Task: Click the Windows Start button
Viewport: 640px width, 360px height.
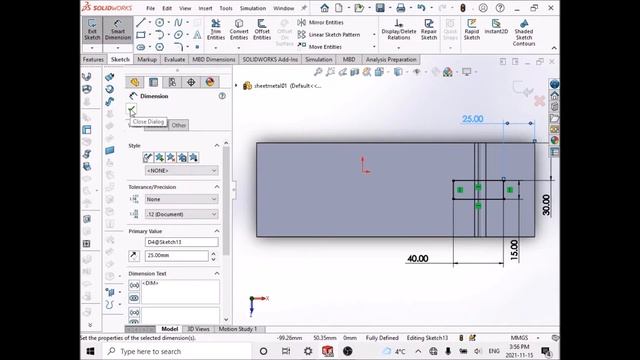Action: tap(91, 351)
